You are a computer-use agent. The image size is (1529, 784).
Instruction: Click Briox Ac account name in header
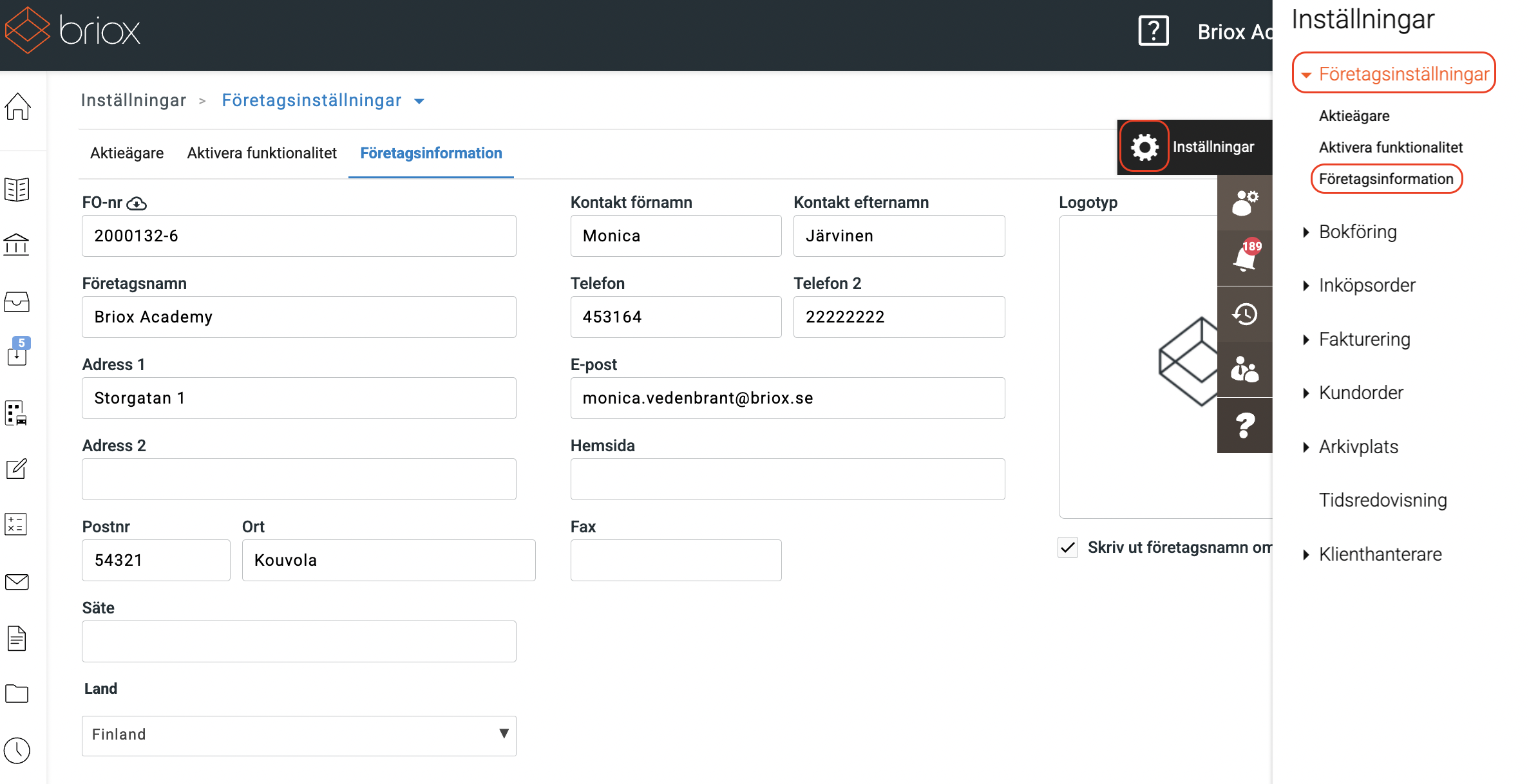pyautogui.click(x=1235, y=32)
